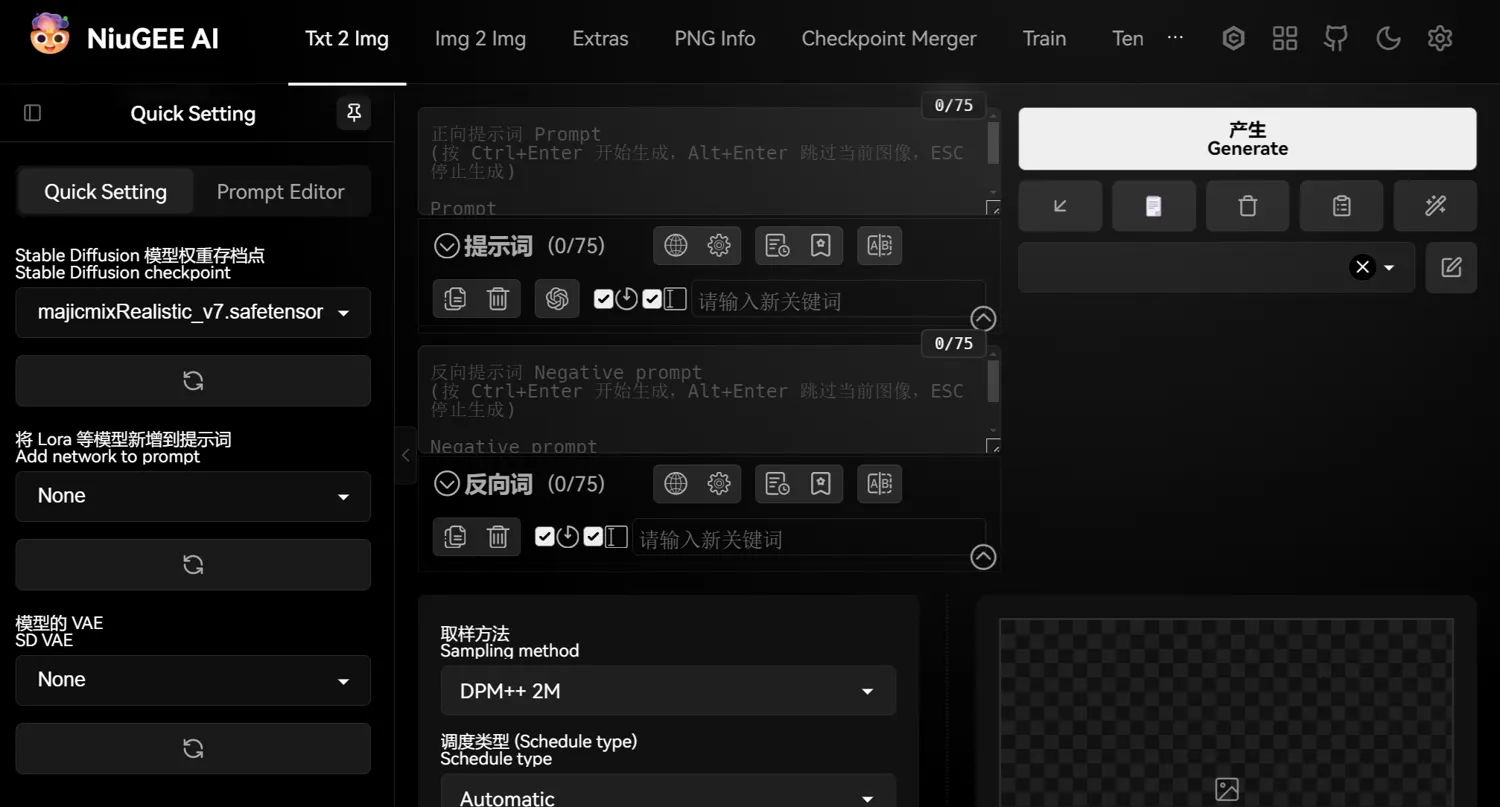Open the gear settings in 提示词 row

[719, 245]
